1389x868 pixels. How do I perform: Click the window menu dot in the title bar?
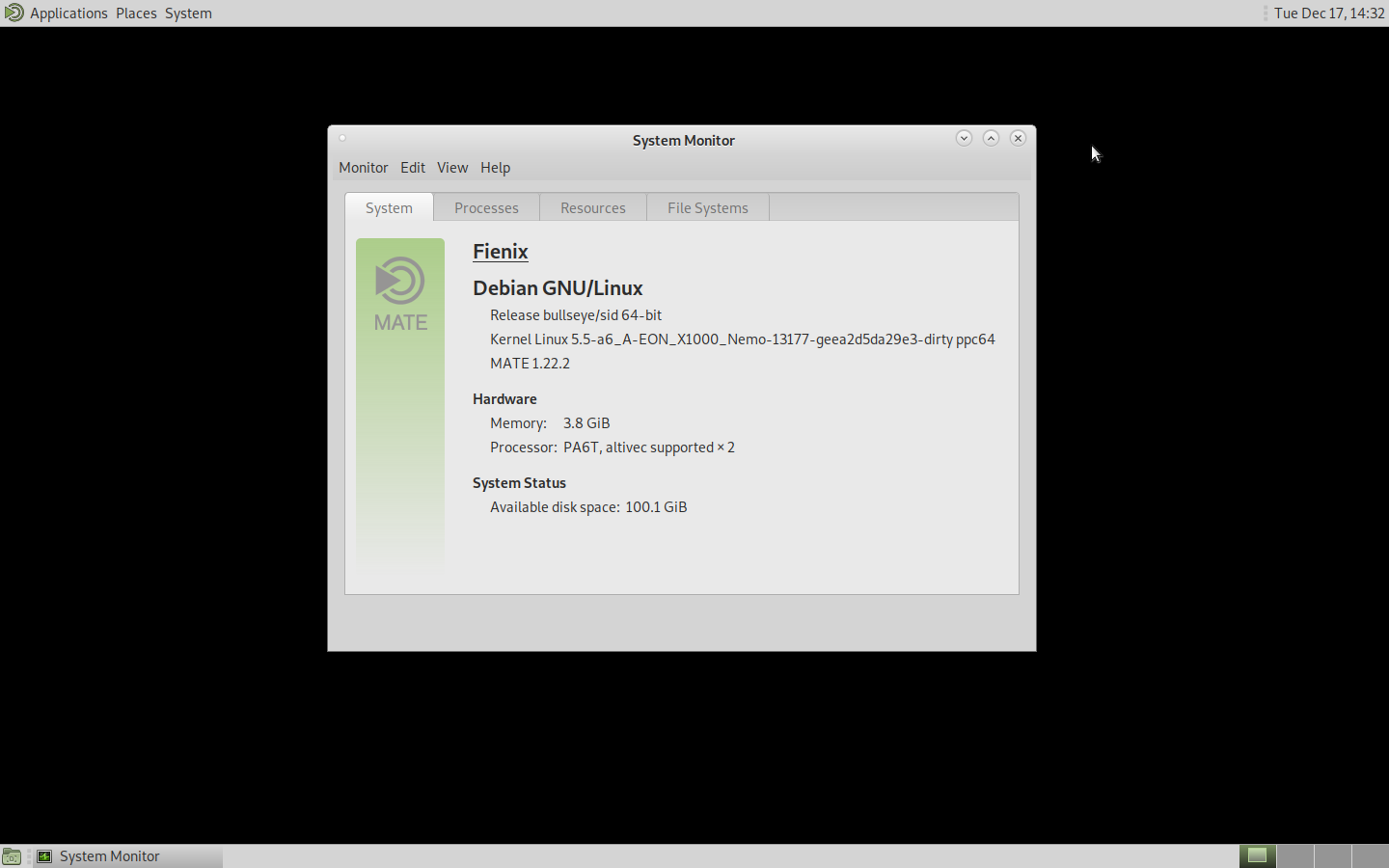(342, 138)
